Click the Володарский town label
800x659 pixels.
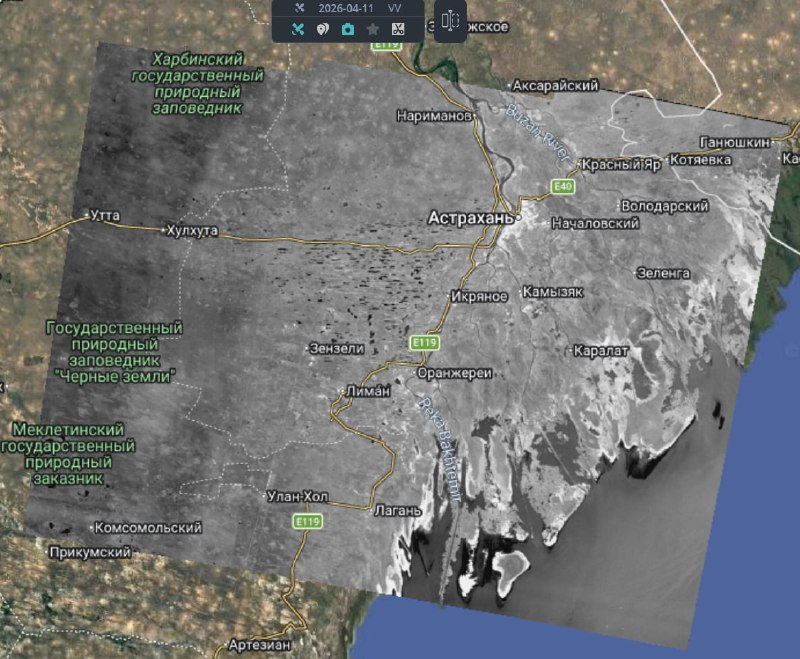point(664,205)
